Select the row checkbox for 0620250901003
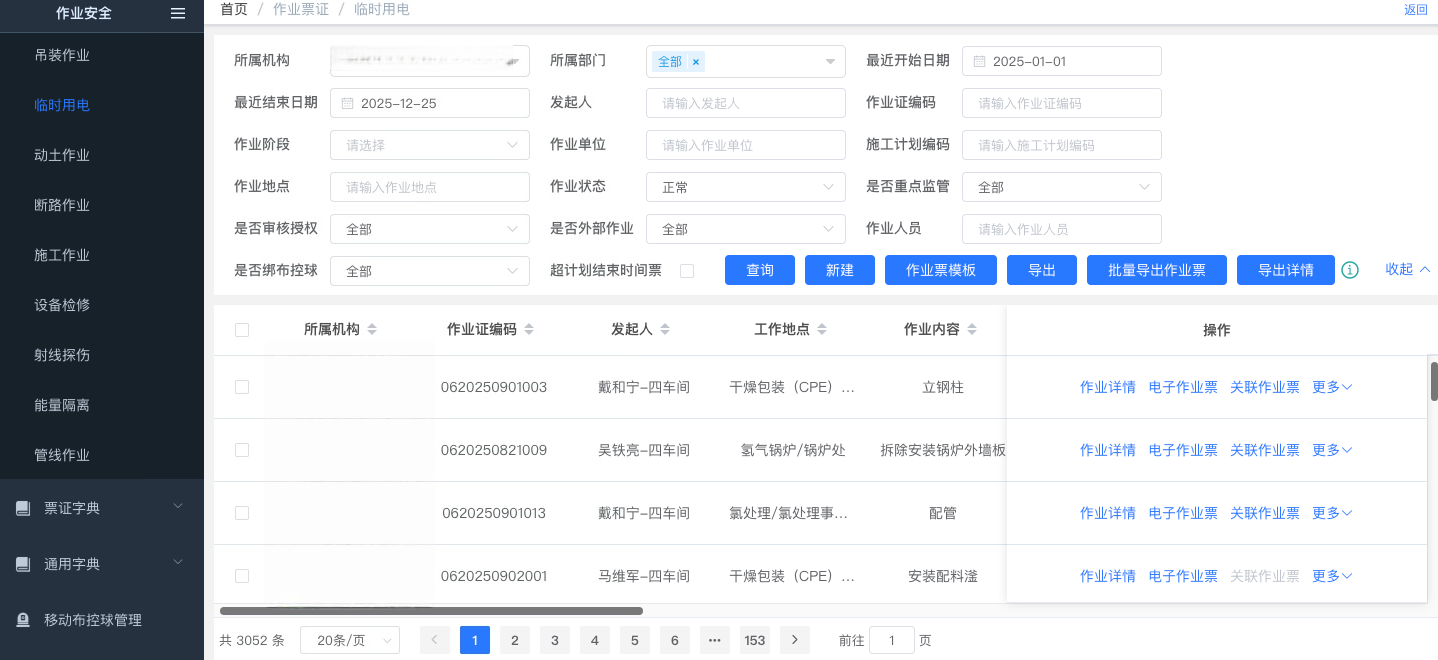Screen dimensions: 1438x660 coord(242,387)
